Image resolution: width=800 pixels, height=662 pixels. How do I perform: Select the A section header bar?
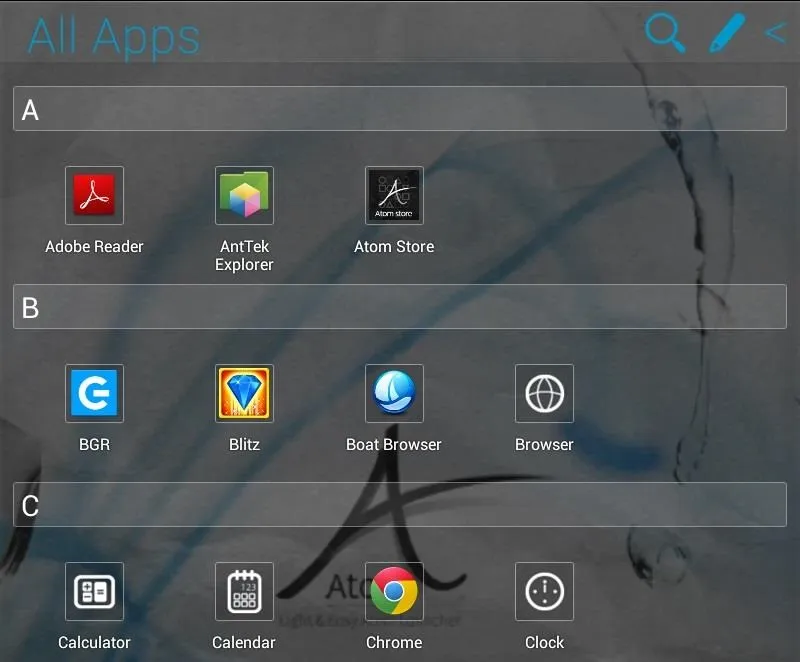click(x=400, y=109)
